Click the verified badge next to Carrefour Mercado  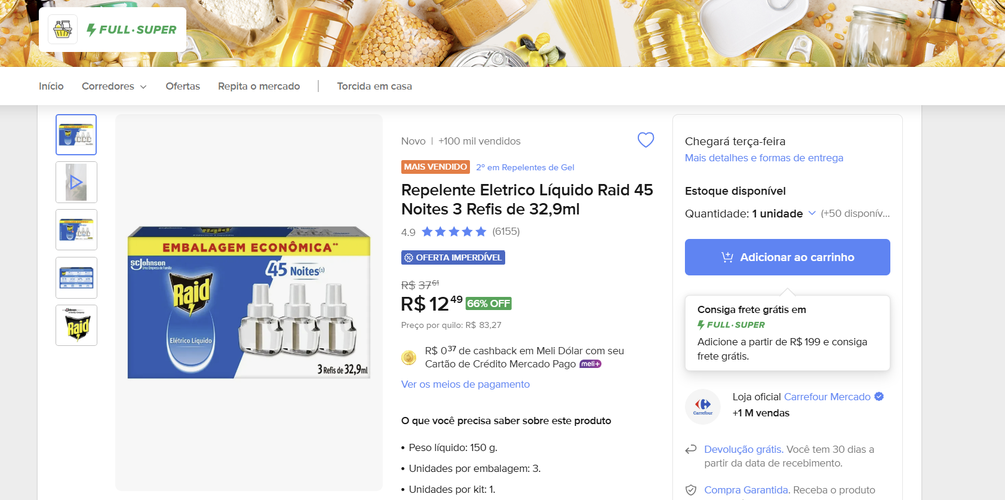pyautogui.click(x=879, y=397)
